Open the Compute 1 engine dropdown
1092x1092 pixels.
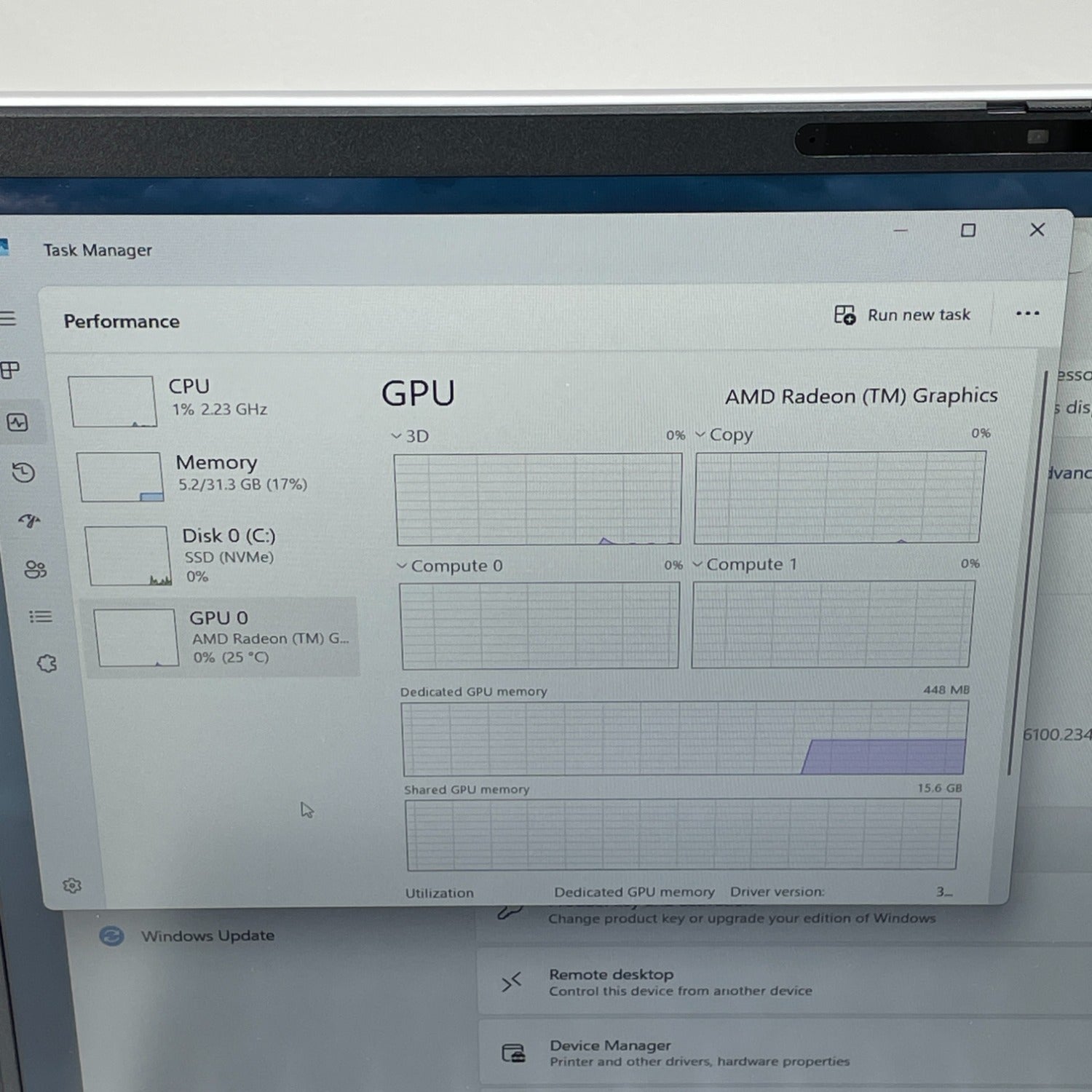745,564
